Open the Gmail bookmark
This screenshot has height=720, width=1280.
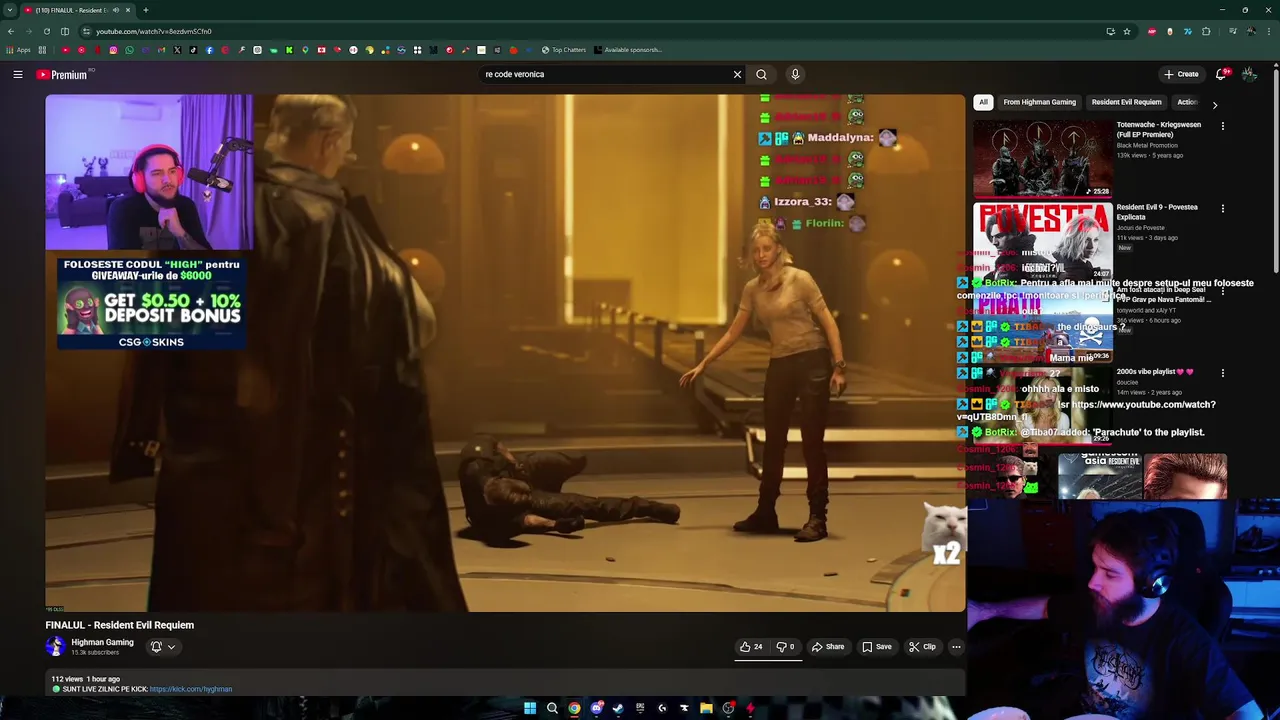click(x=161, y=50)
